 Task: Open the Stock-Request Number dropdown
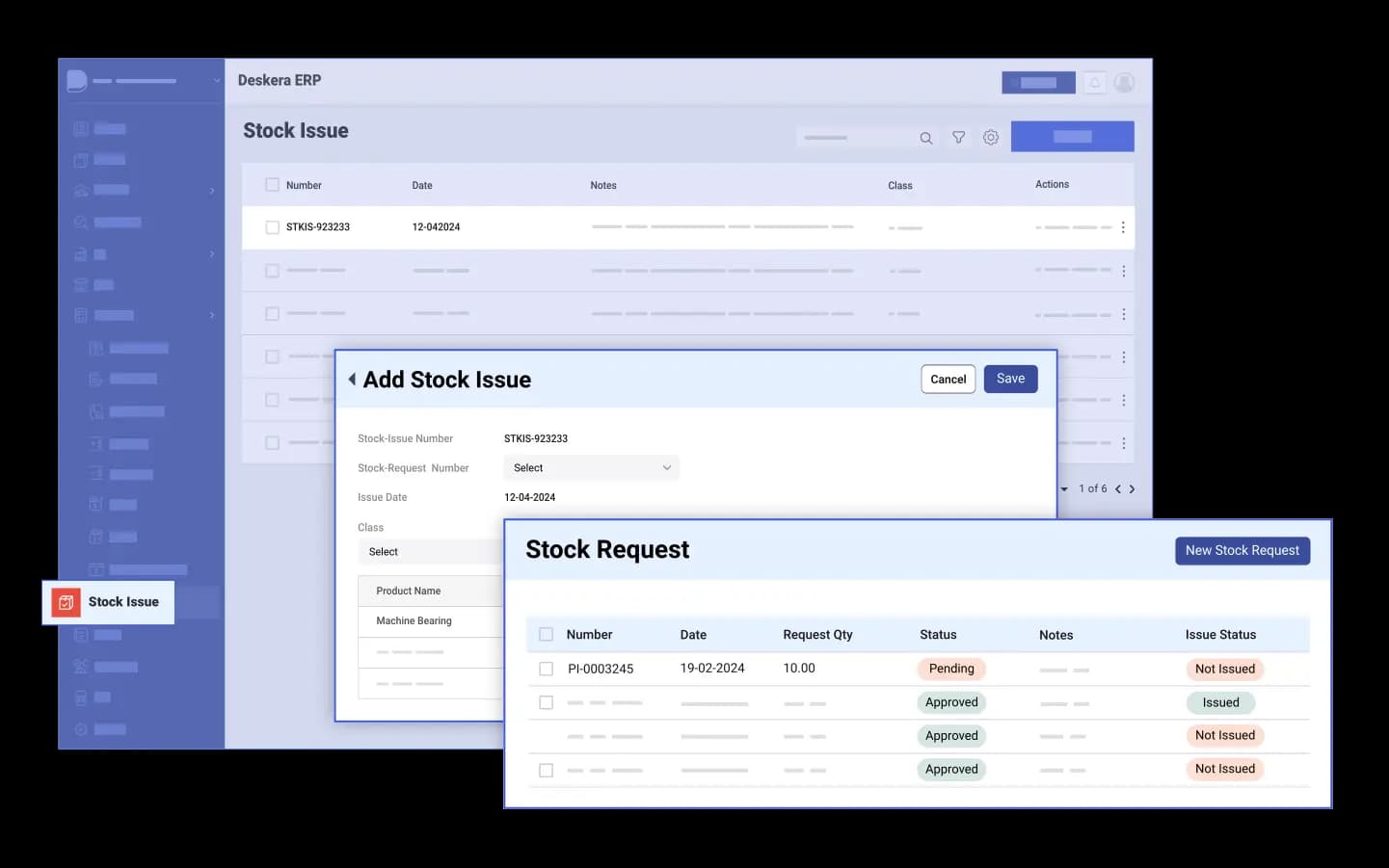[591, 468]
